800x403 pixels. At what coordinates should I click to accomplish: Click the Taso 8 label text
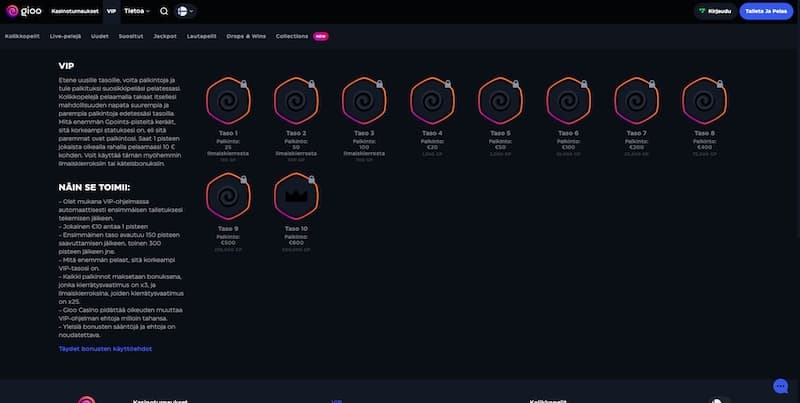click(x=705, y=133)
